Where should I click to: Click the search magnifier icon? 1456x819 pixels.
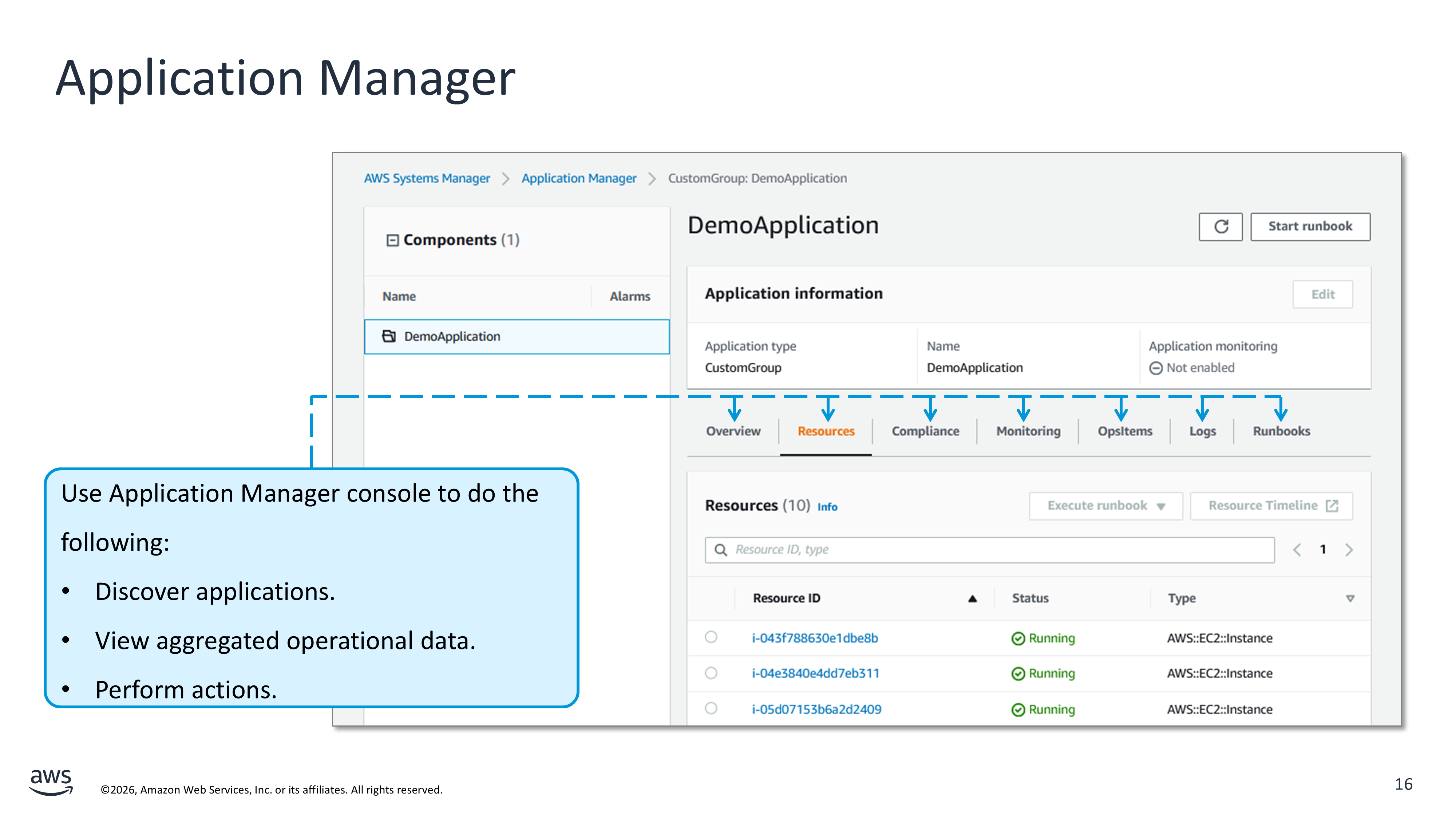[721, 549]
